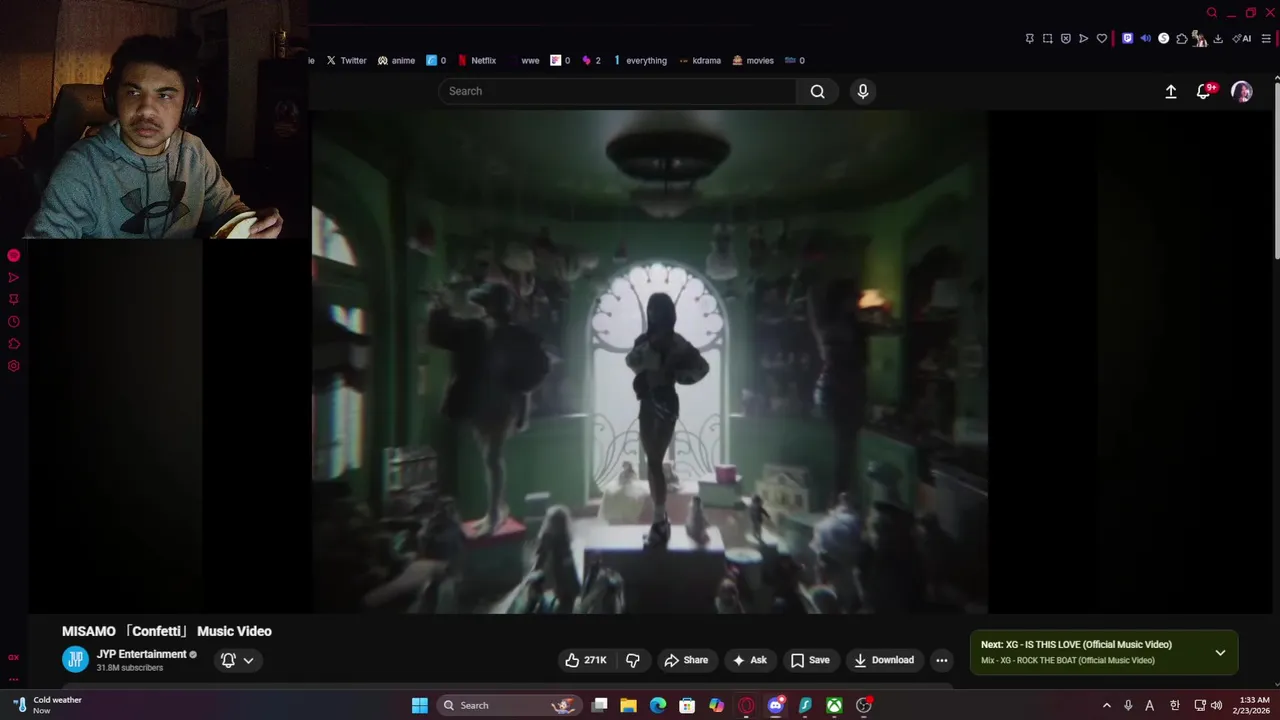
Task: Open Discord from taskbar
Action: [x=775, y=706]
